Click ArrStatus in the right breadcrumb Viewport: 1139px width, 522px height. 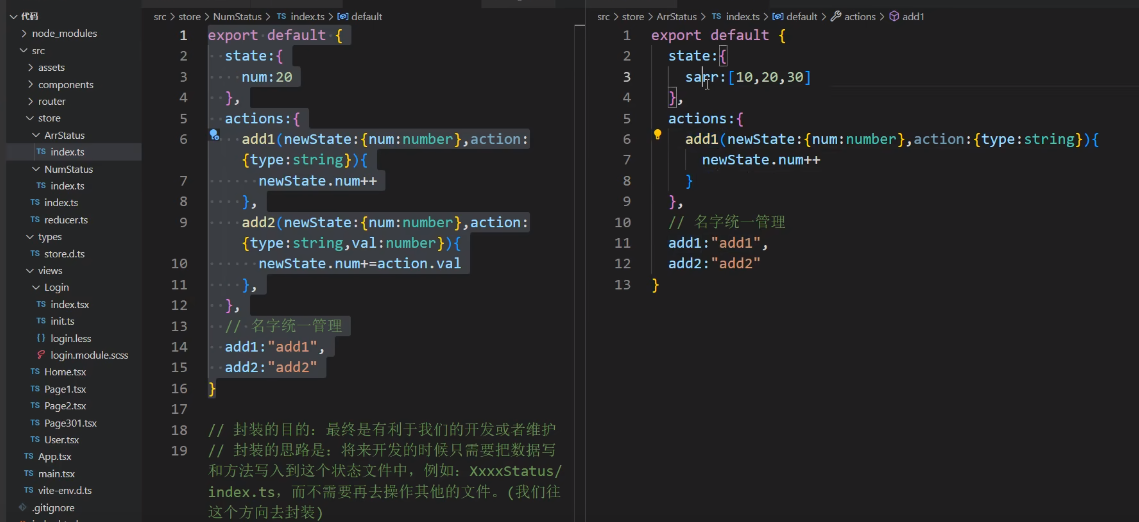click(676, 16)
